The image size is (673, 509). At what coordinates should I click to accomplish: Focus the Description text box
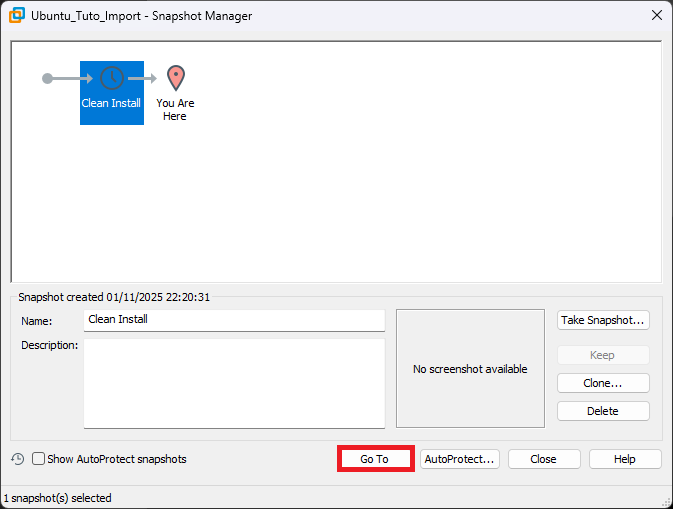click(234, 383)
